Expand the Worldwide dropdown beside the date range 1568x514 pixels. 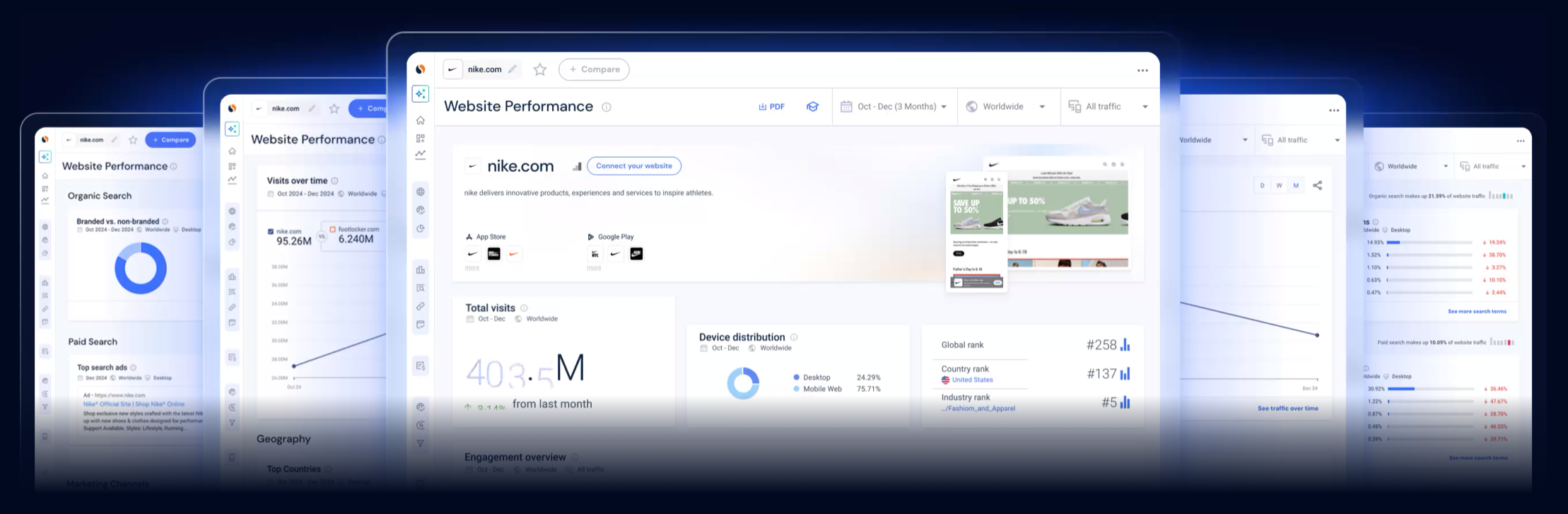(x=1007, y=107)
